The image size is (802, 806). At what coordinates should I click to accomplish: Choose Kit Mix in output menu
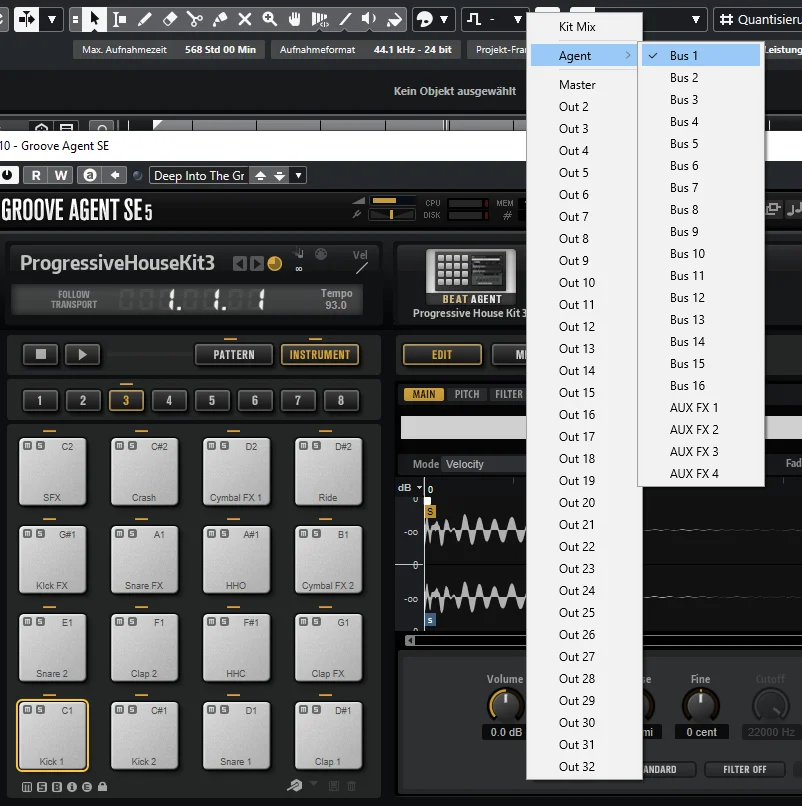[x=584, y=27]
